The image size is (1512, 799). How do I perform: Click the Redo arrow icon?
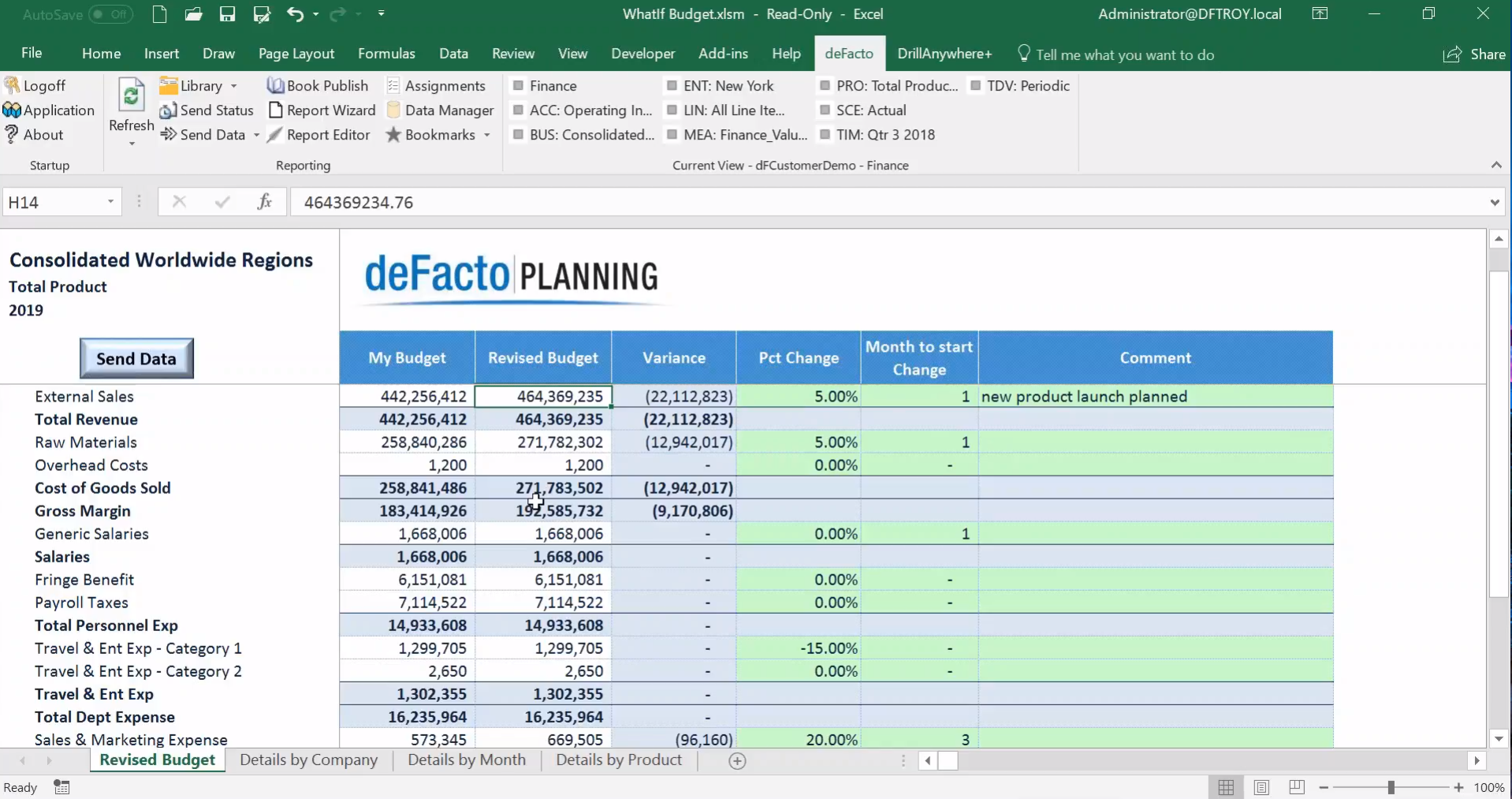pyautogui.click(x=337, y=14)
